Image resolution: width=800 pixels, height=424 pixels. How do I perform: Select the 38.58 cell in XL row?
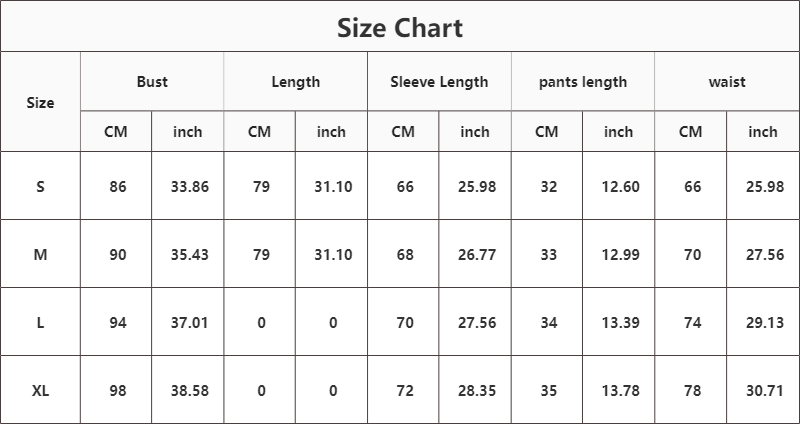[189, 390]
